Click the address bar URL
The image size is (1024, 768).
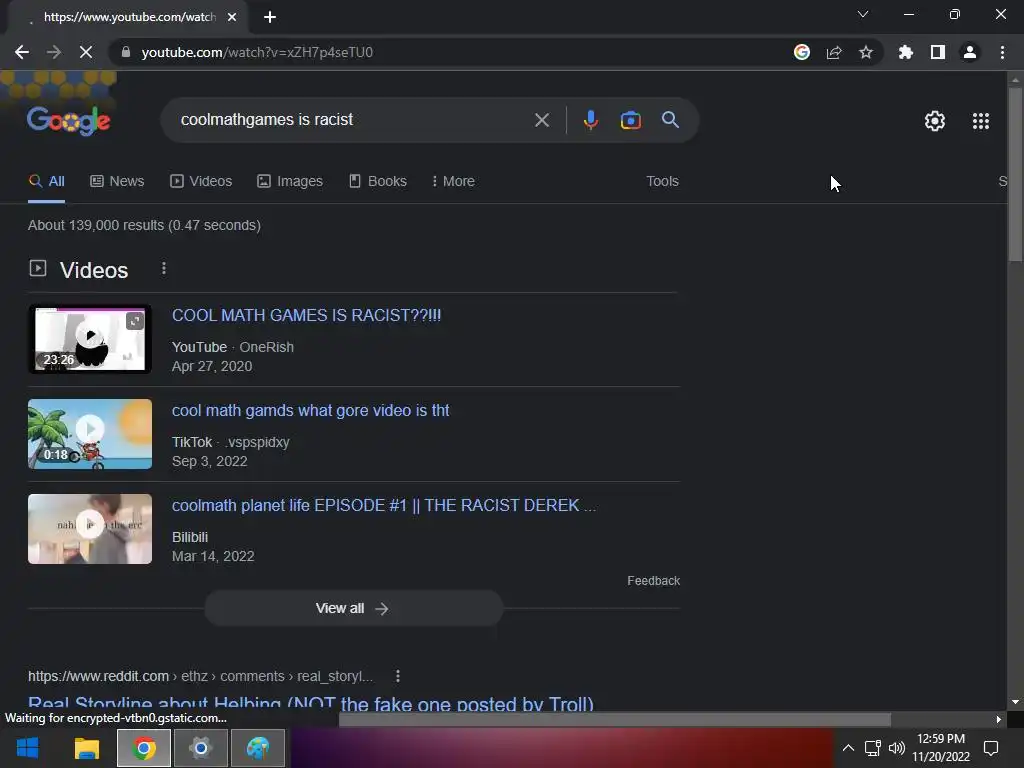click(x=257, y=52)
